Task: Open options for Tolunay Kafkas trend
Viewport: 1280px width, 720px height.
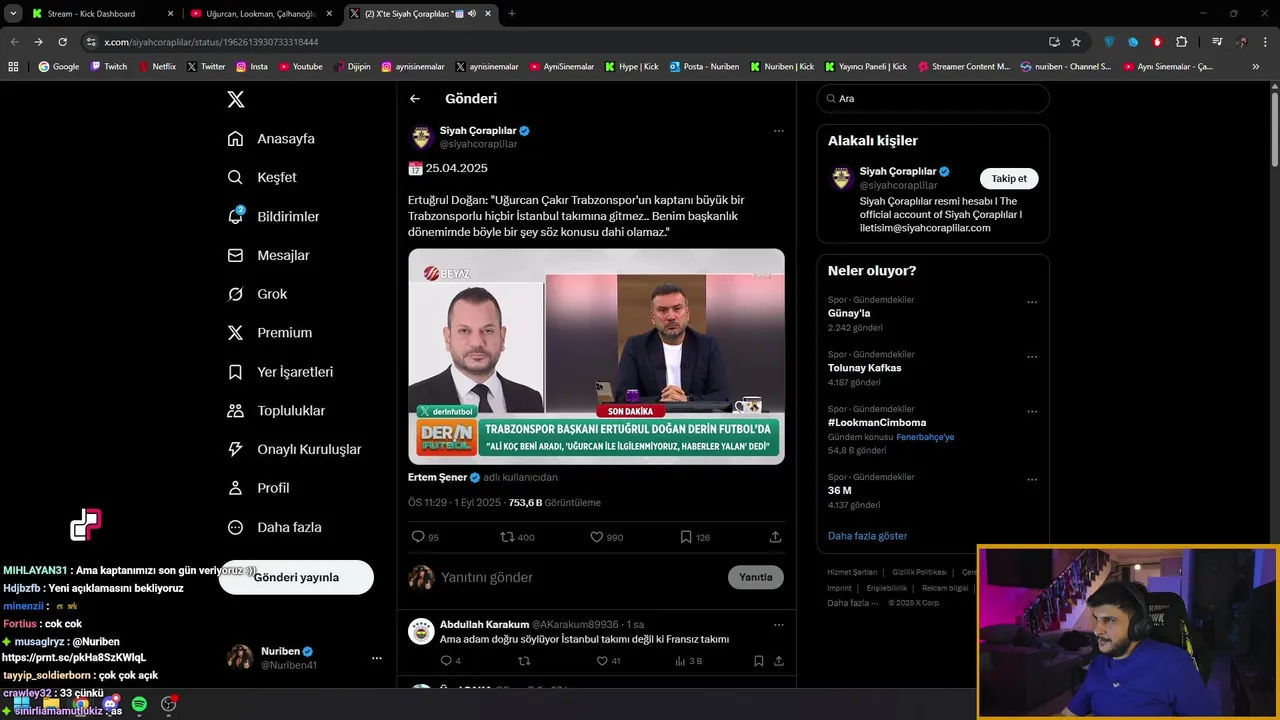Action: (1032, 357)
